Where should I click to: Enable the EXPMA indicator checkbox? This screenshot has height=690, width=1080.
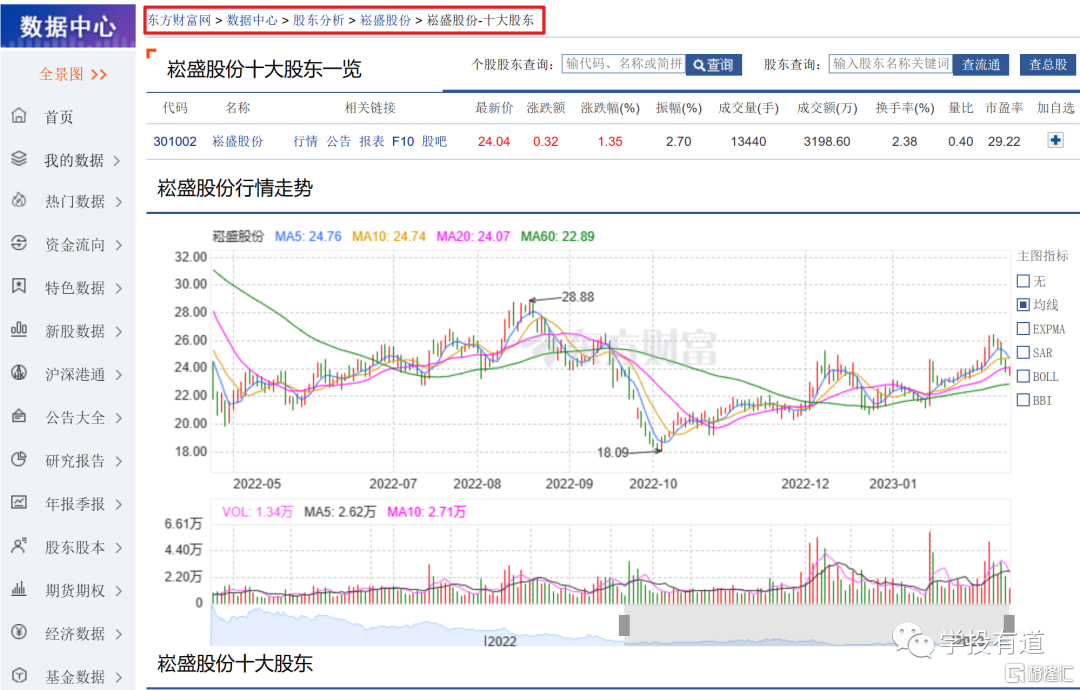1024,328
